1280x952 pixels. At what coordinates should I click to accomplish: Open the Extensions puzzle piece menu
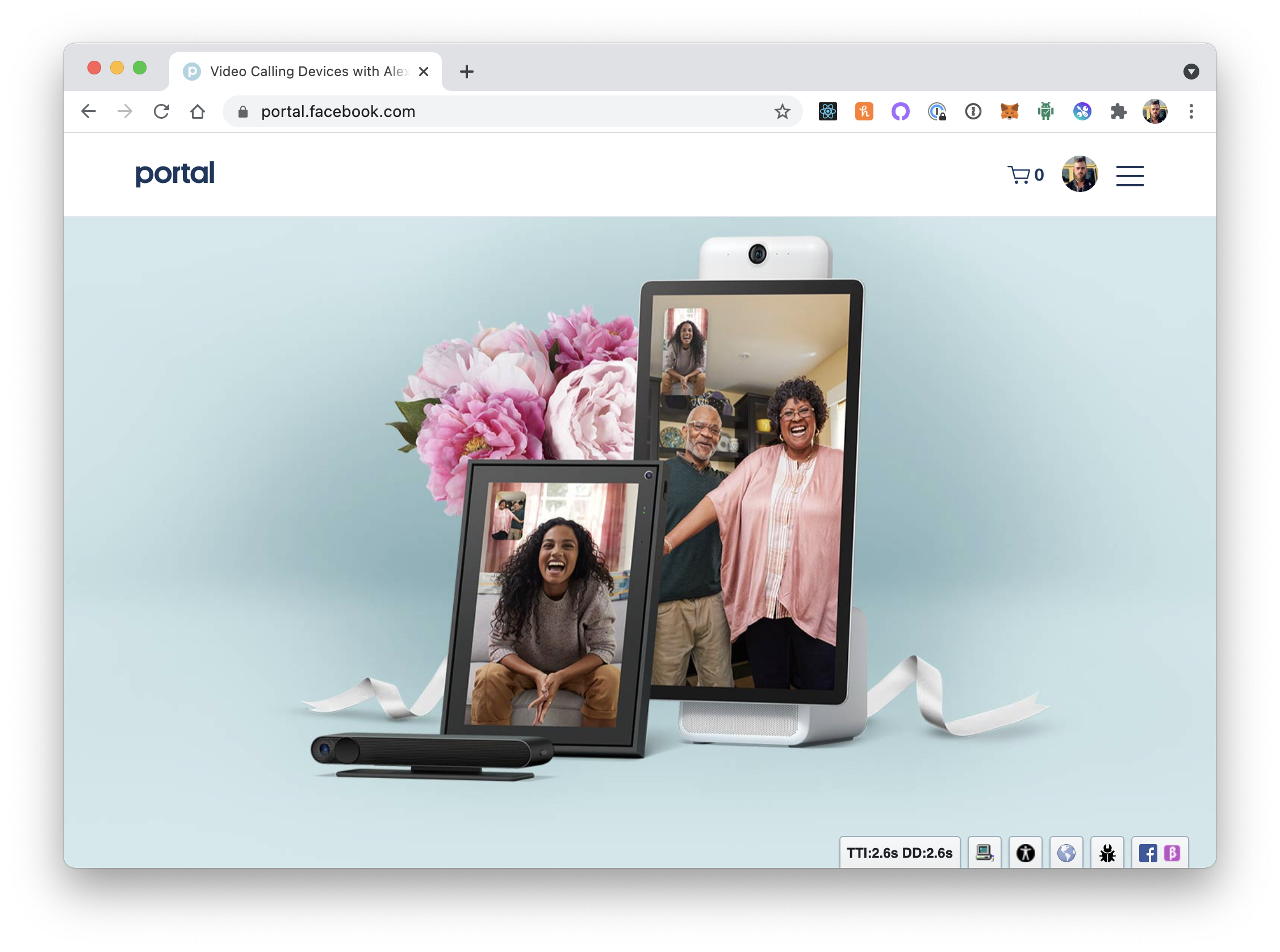click(1118, 111)
